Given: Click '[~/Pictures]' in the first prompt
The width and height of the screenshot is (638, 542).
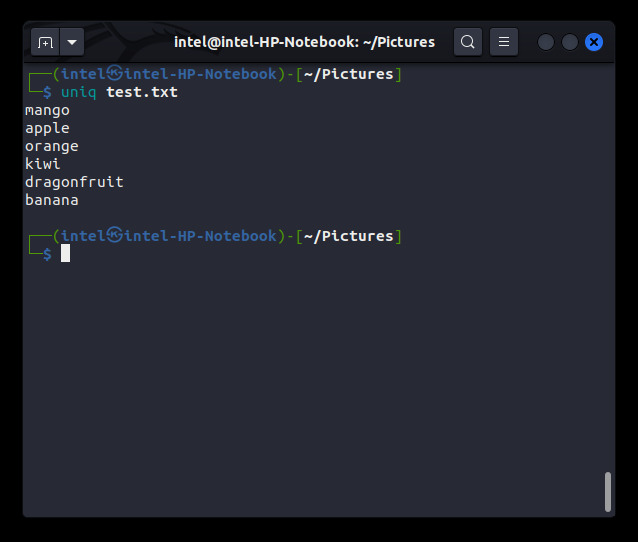Looking at the screenshot, I should 349,74.
